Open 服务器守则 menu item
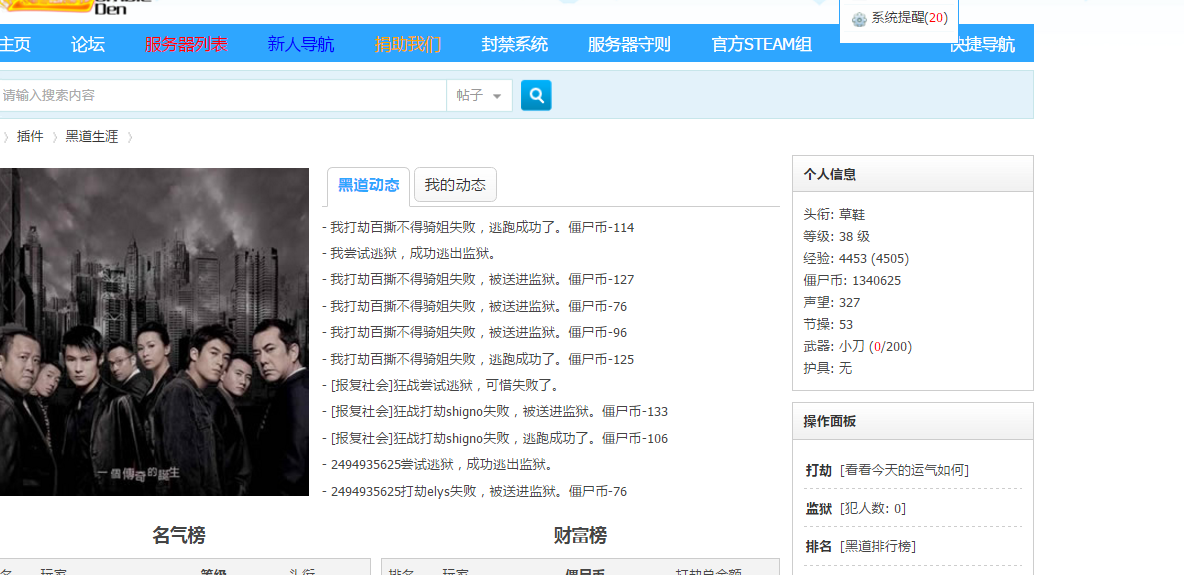The width and height of the screenshot is (1184, 575). pos(629,44)
